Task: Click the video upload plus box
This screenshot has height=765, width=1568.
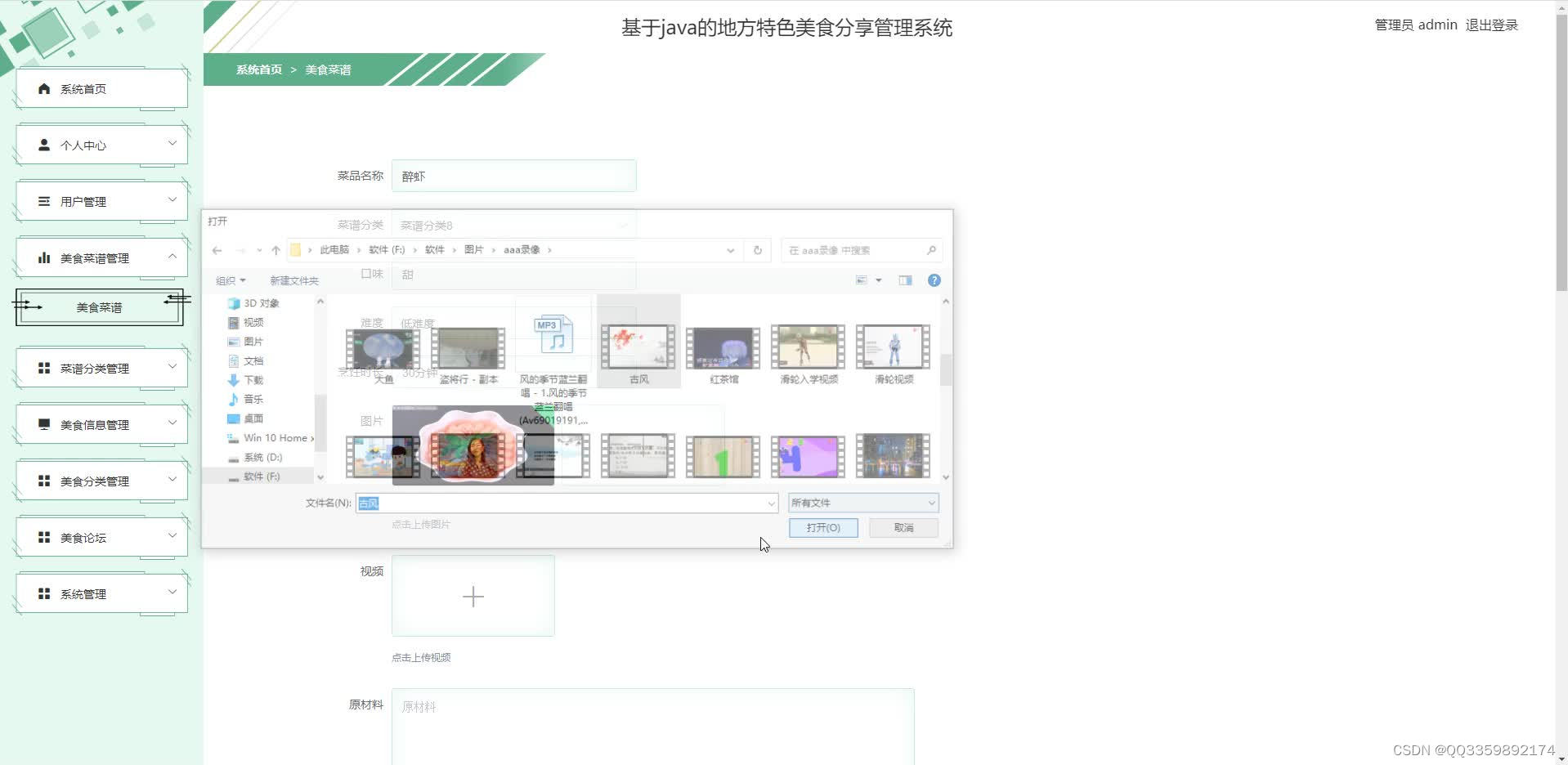Action: click(473, 596)
